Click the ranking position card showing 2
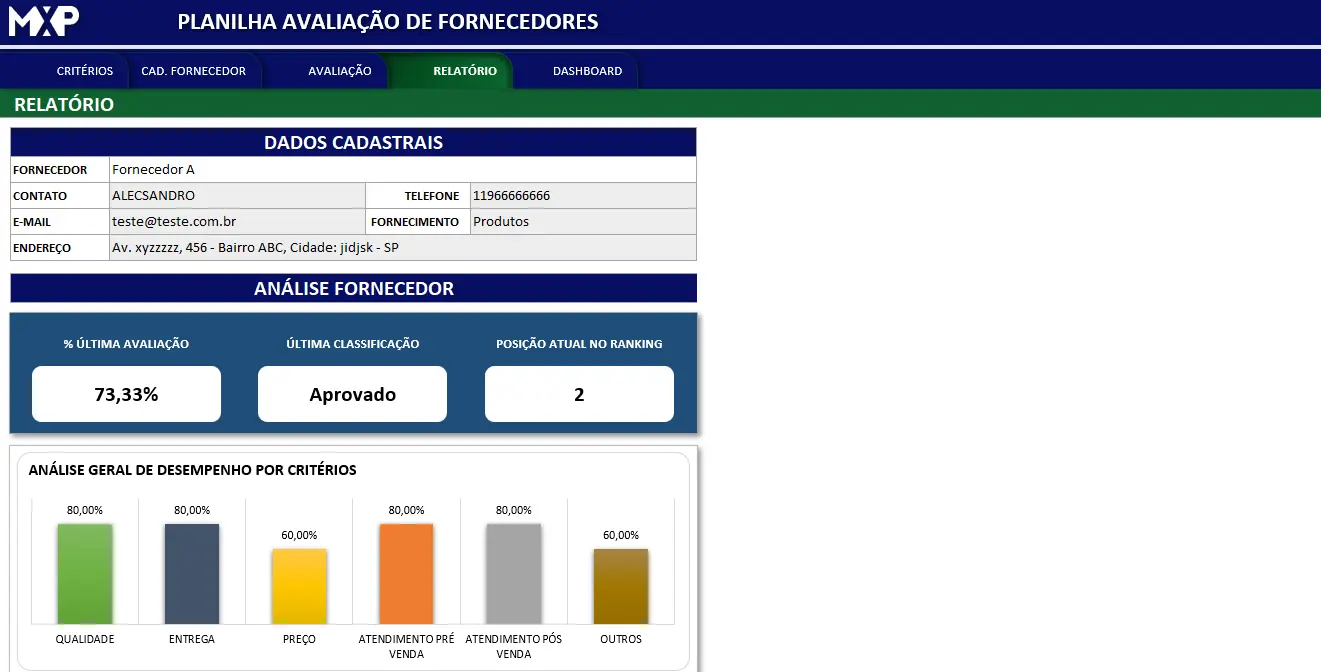The height and width of the screenshot is (672, 1321). pos(579,394)
